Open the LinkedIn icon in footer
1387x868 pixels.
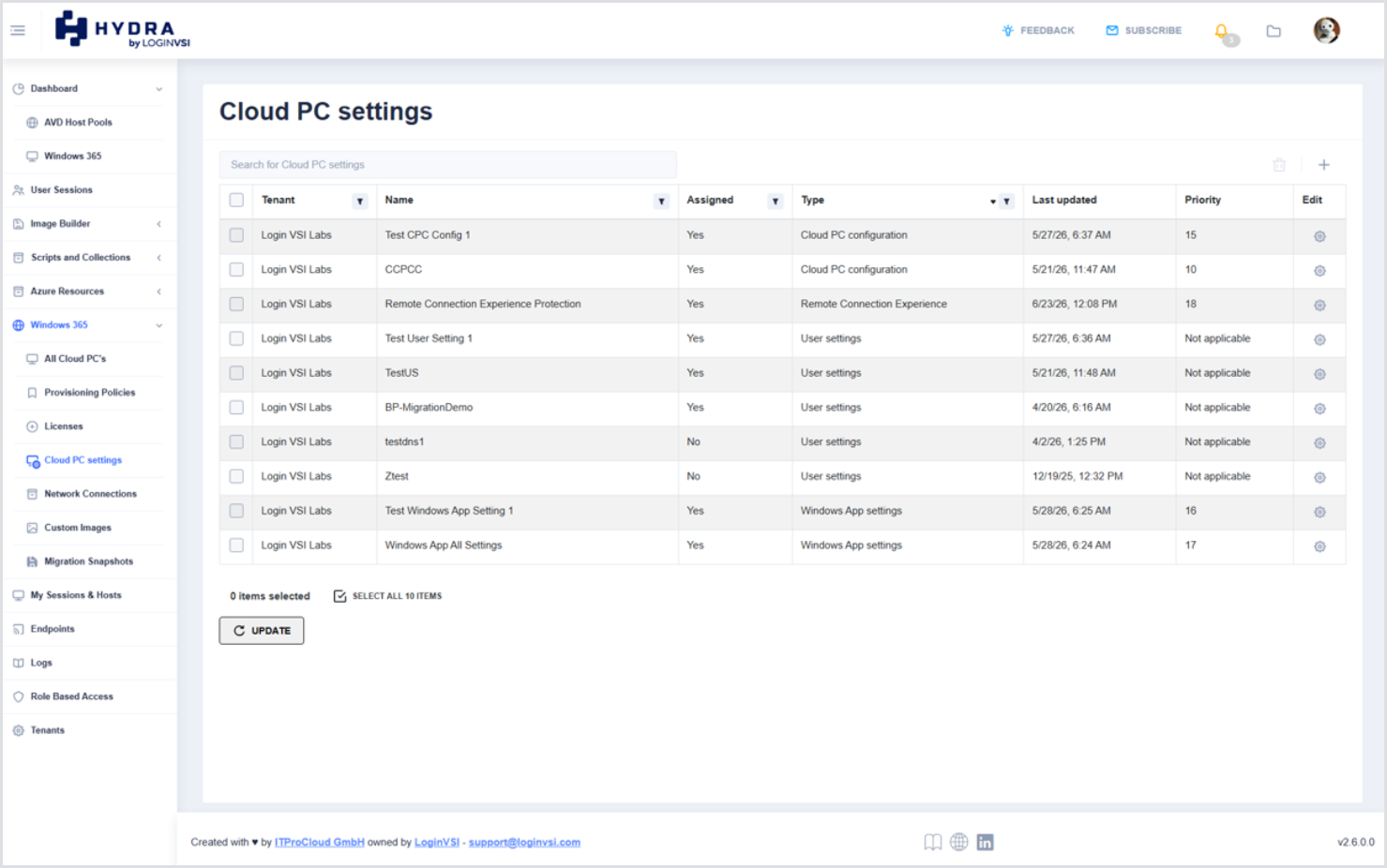[985, 842]
